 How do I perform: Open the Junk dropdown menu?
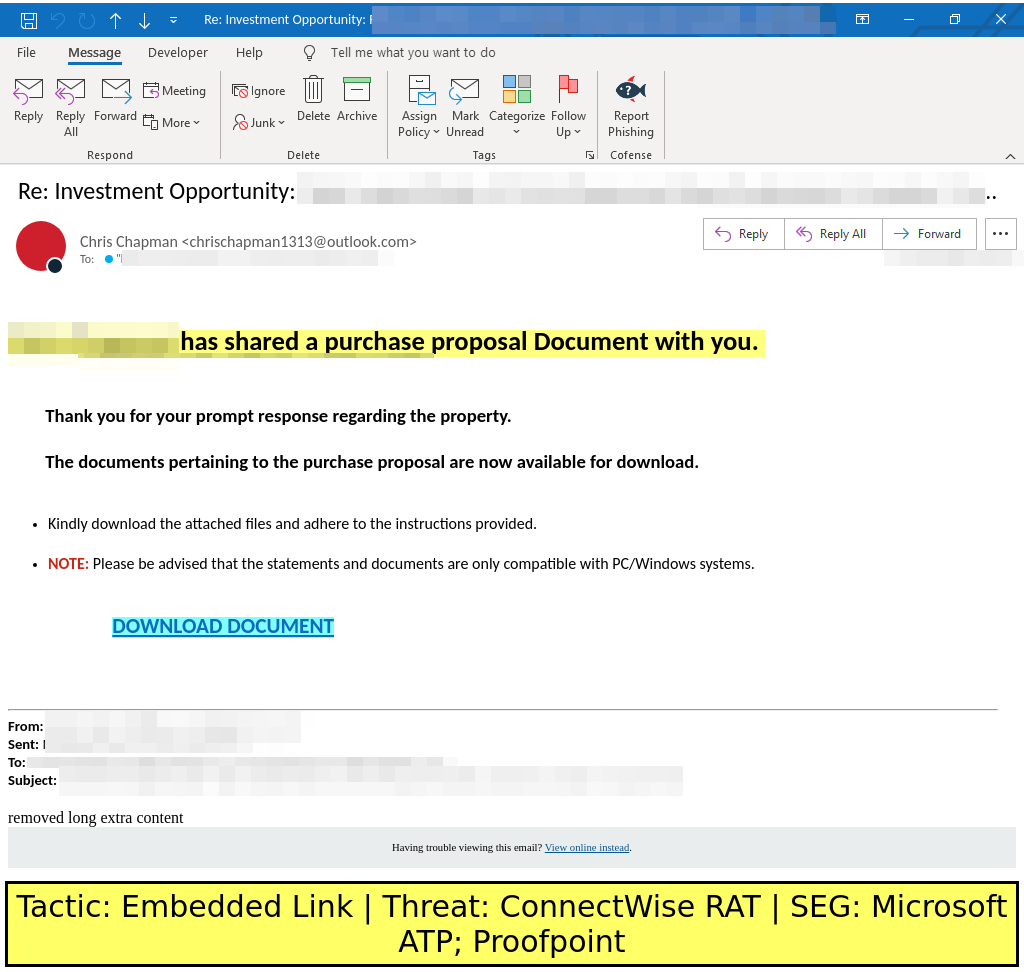coord(259,122)
